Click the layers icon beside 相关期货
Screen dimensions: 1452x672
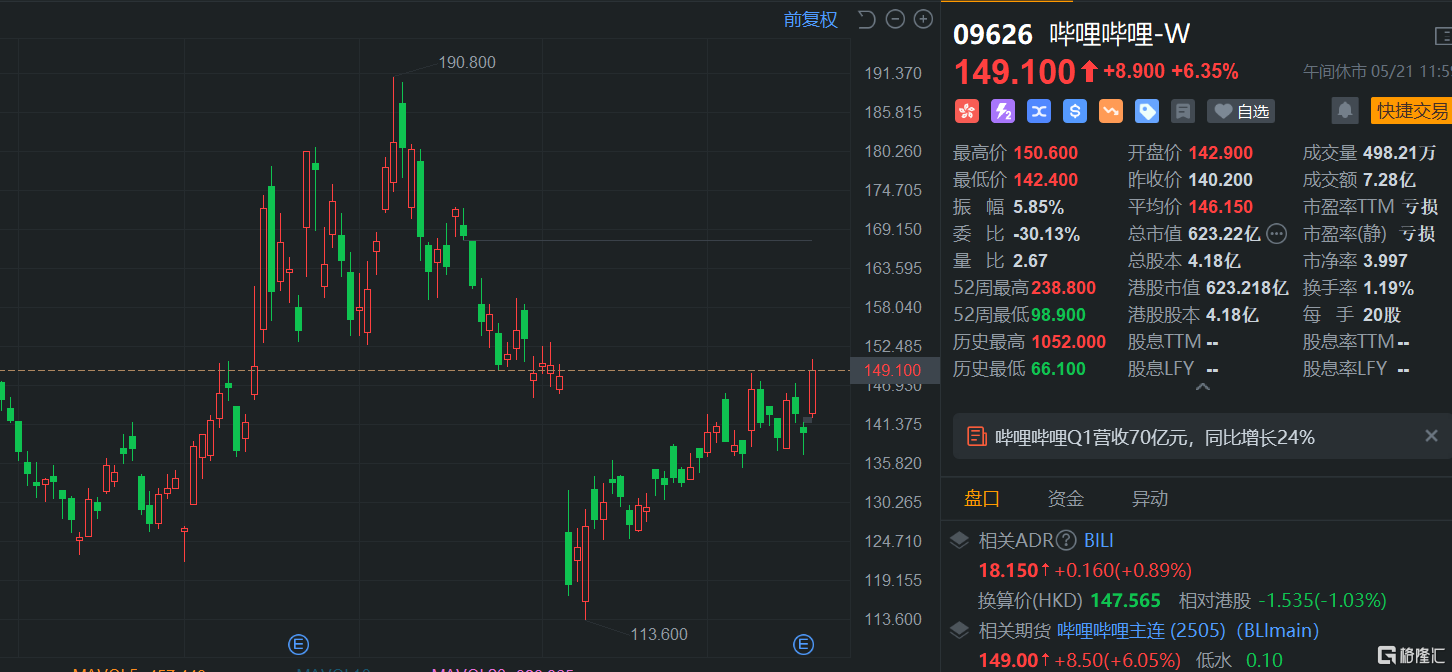click(959, 631)
